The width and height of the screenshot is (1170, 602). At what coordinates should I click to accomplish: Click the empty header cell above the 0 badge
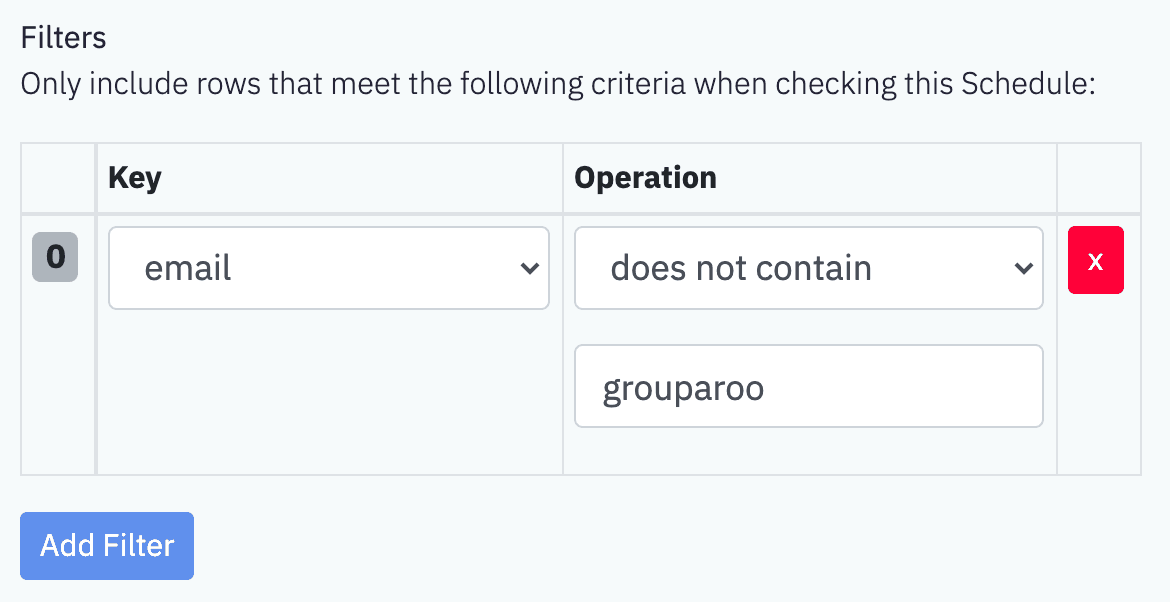coord(58,178)
